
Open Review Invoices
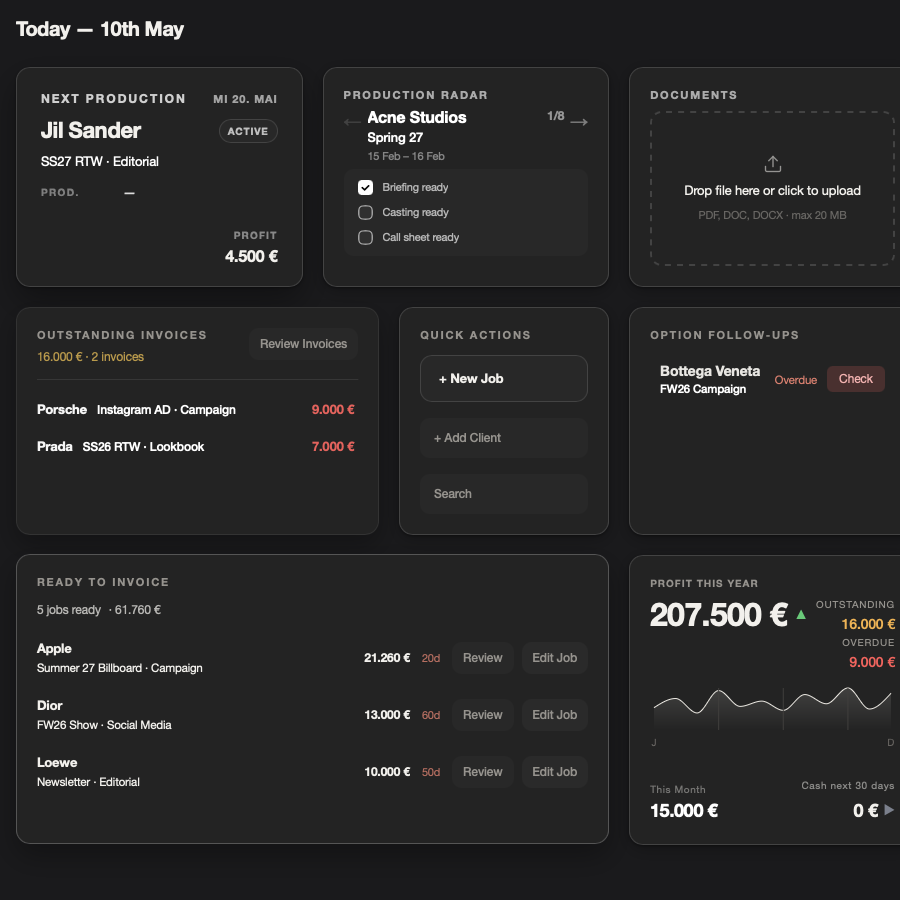point(304,344)
